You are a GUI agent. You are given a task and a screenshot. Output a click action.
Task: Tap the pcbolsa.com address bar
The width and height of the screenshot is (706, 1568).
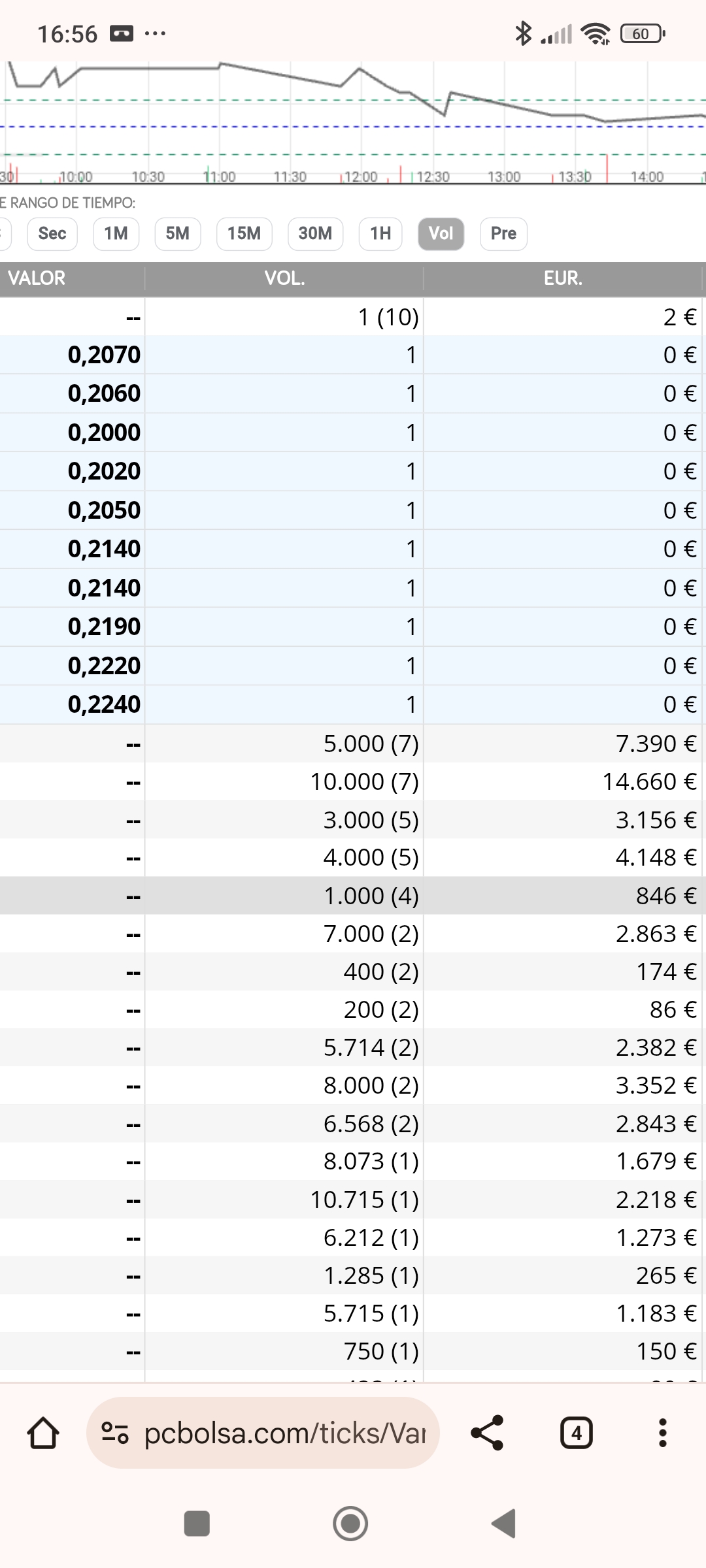(x=284, y=1433)
